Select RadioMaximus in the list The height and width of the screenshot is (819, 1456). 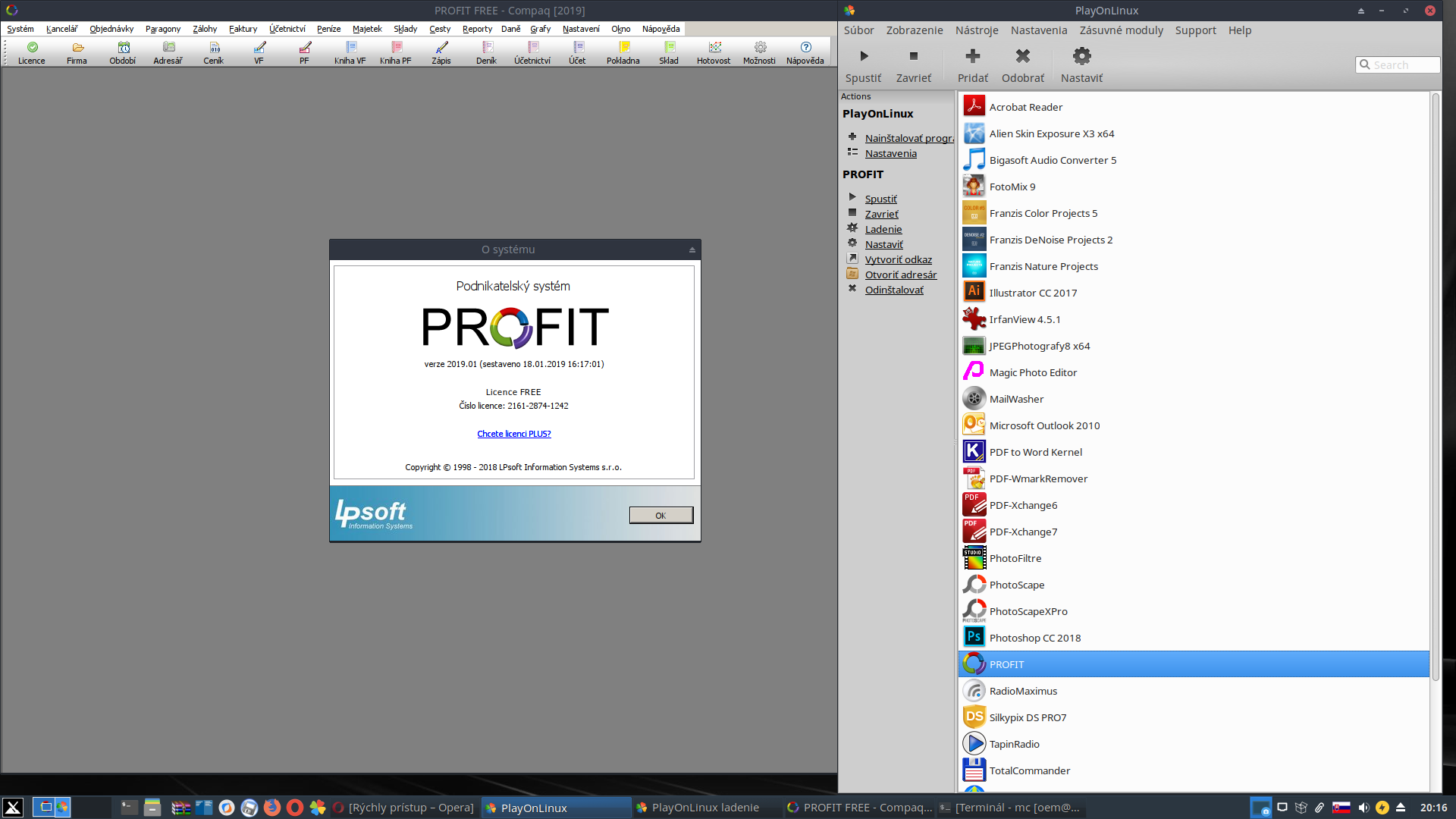click(1194, 691)
